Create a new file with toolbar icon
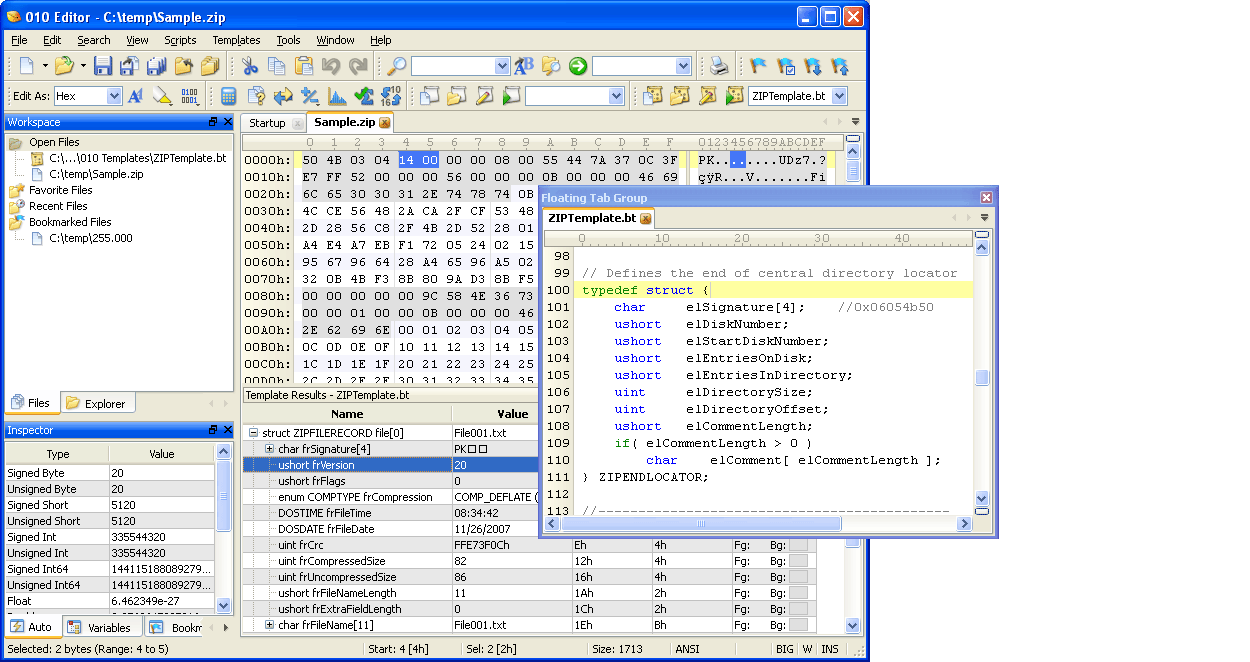The width and height of the screenshot is (1250, 662). click(27, 66)
